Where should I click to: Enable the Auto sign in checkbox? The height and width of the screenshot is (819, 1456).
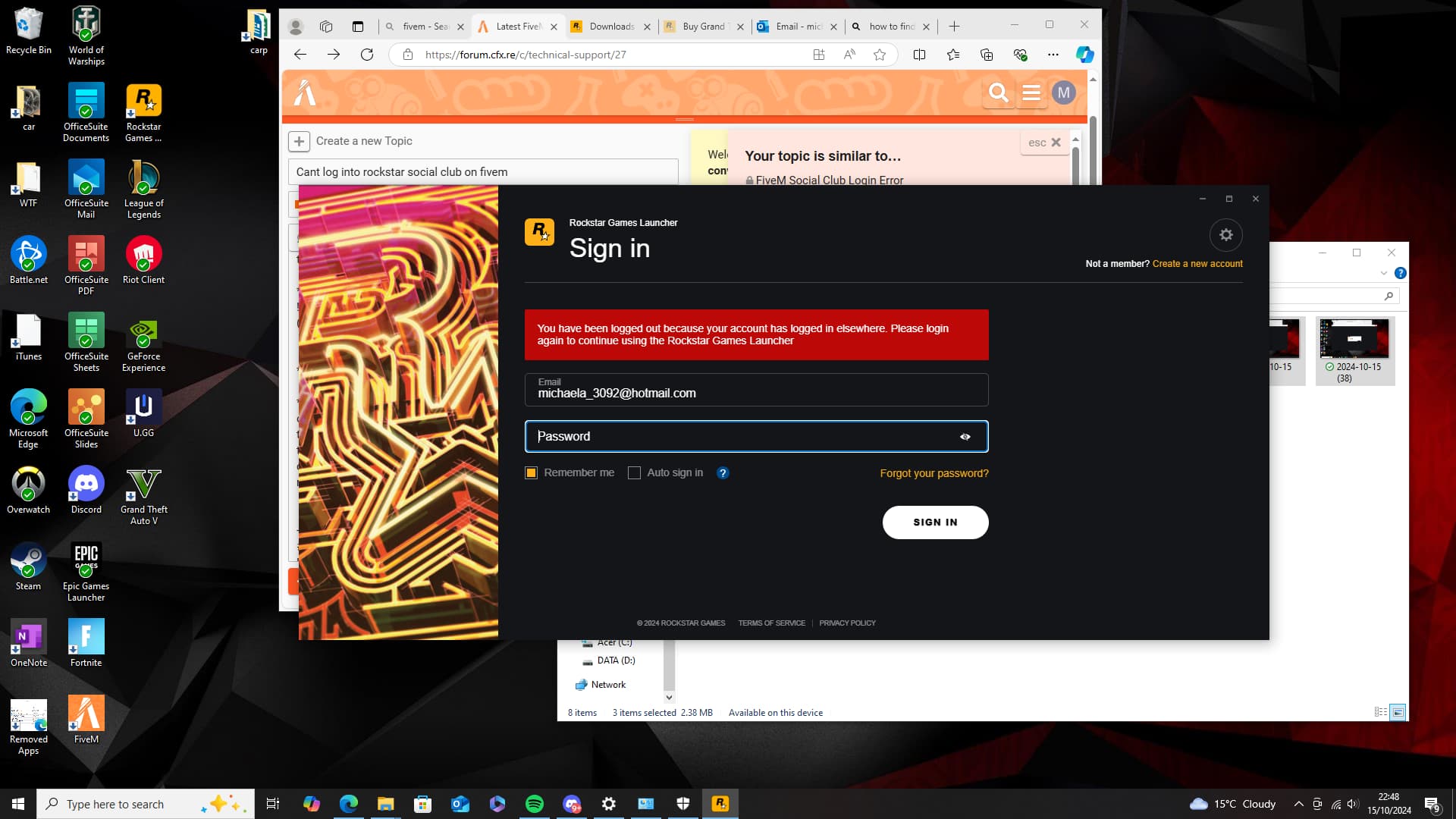tap(634, 473)
